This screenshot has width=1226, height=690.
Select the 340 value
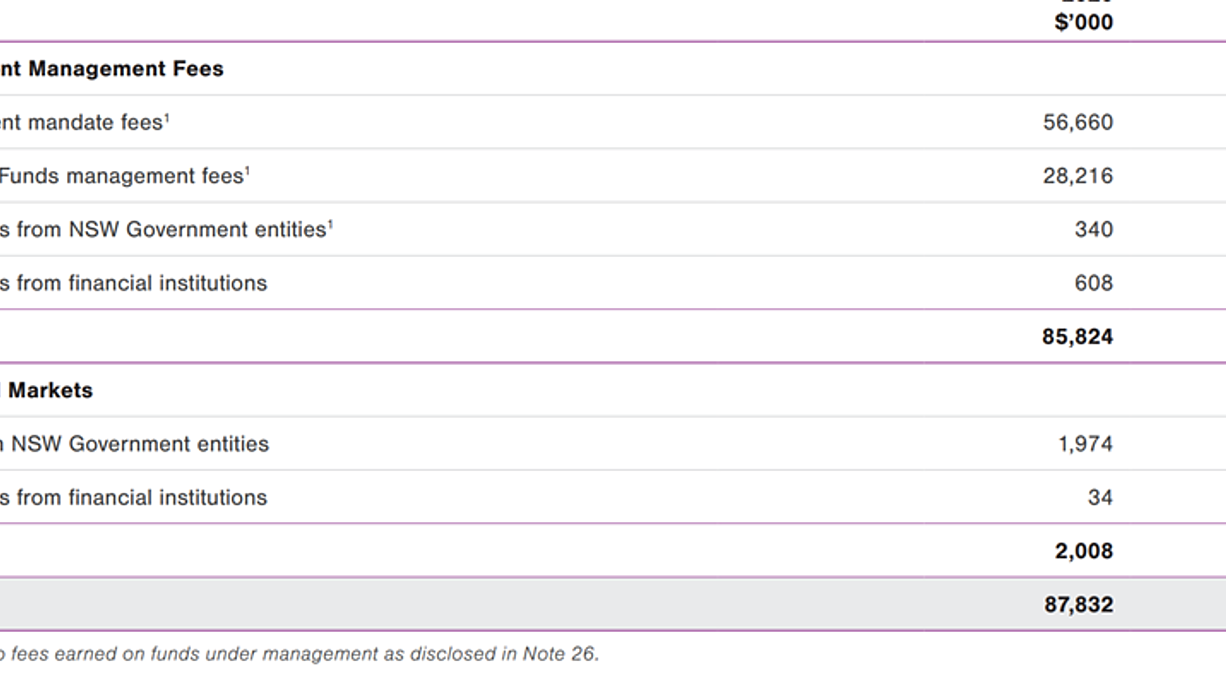click(1093, 229)
